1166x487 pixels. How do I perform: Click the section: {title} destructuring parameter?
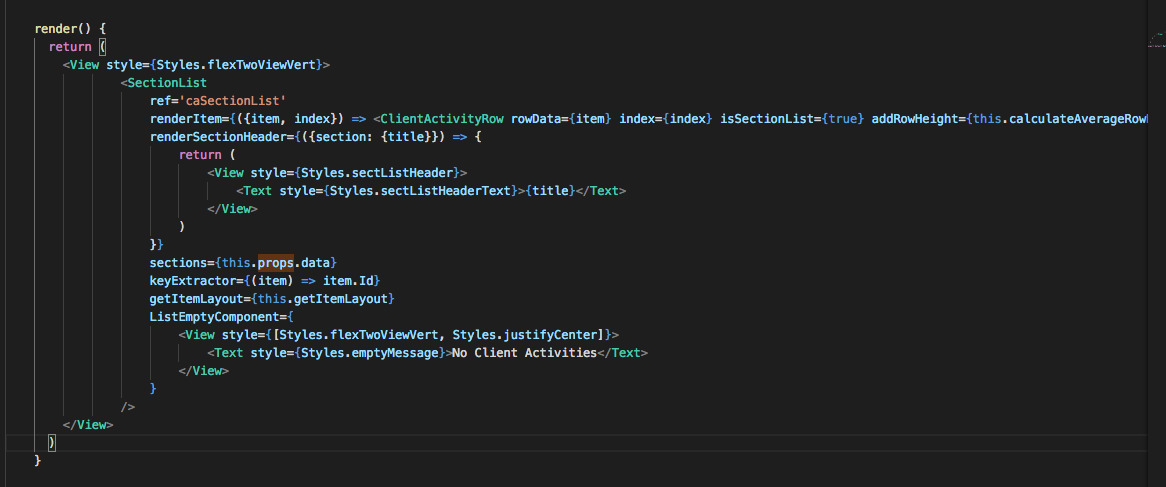[x=373, y=137]
